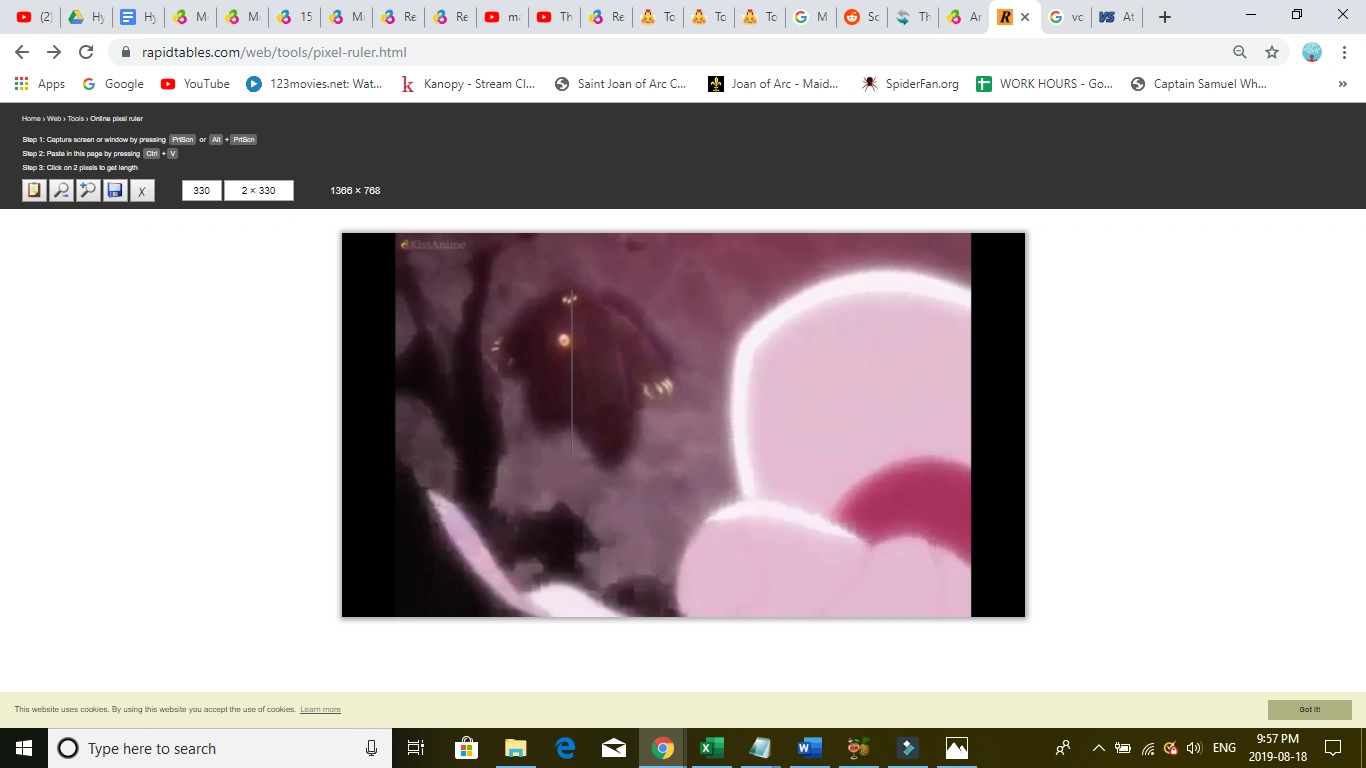
Task: Open the Google bookmark
Action: pyautogui.click(x=113, y=84)
